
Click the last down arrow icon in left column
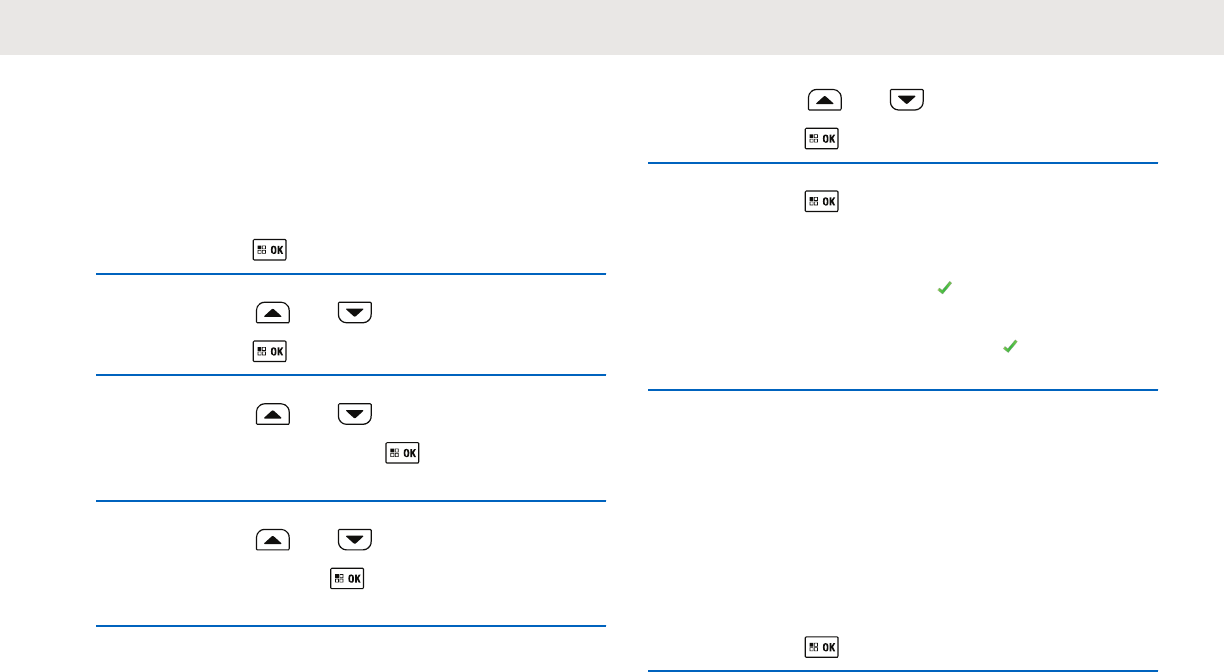pos(355,540)
